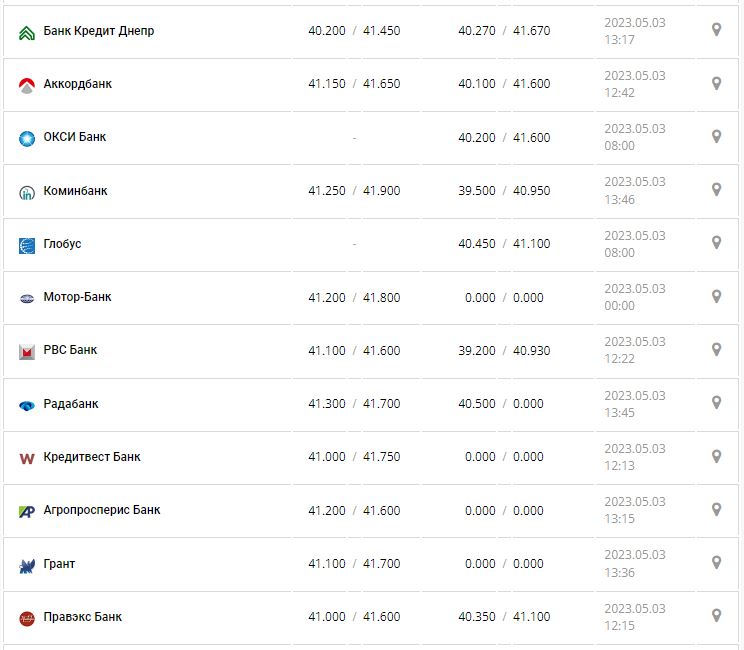Image resolution: width=744 pixels, height=650 pixels.
Task: Click the Кредитвест Банк logo icon
Action: click(x=27, y=458)
